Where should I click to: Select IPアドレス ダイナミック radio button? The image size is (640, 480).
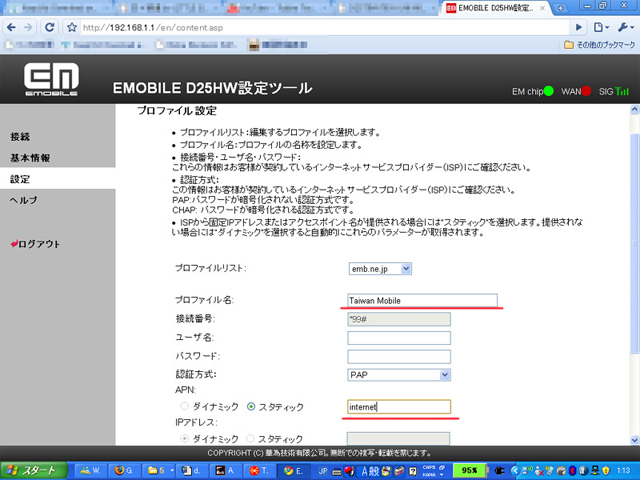(x=184, y=438)
